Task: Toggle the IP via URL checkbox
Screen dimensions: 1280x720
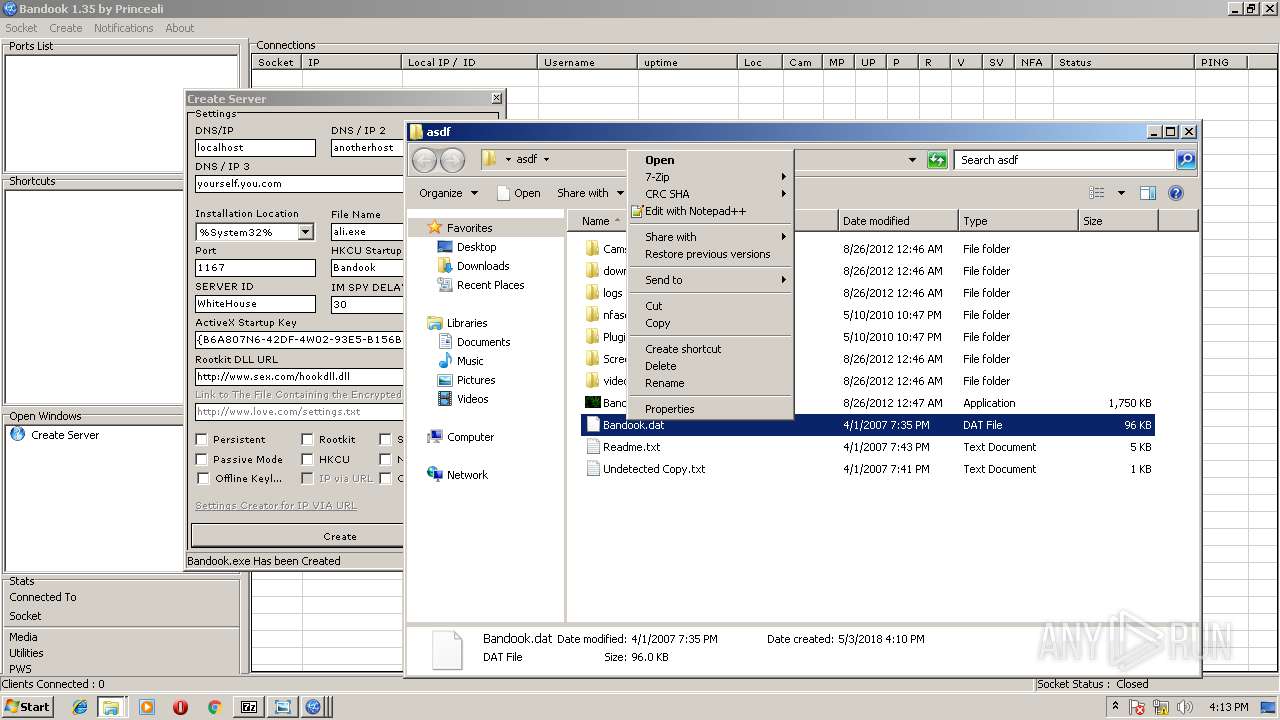Action: (x=308, y=478)
